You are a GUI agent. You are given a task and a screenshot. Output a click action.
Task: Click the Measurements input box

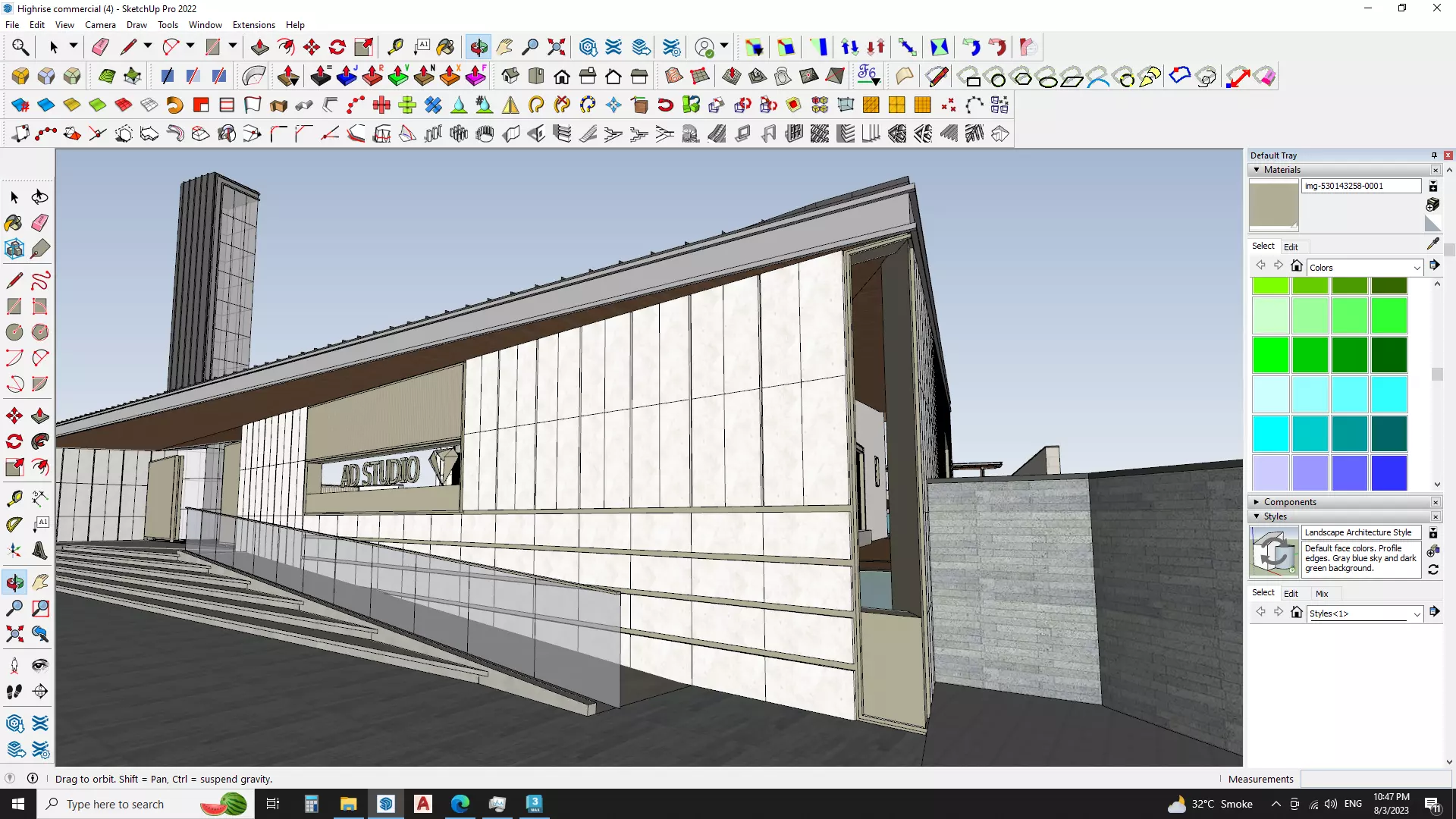pos(1374,779)
